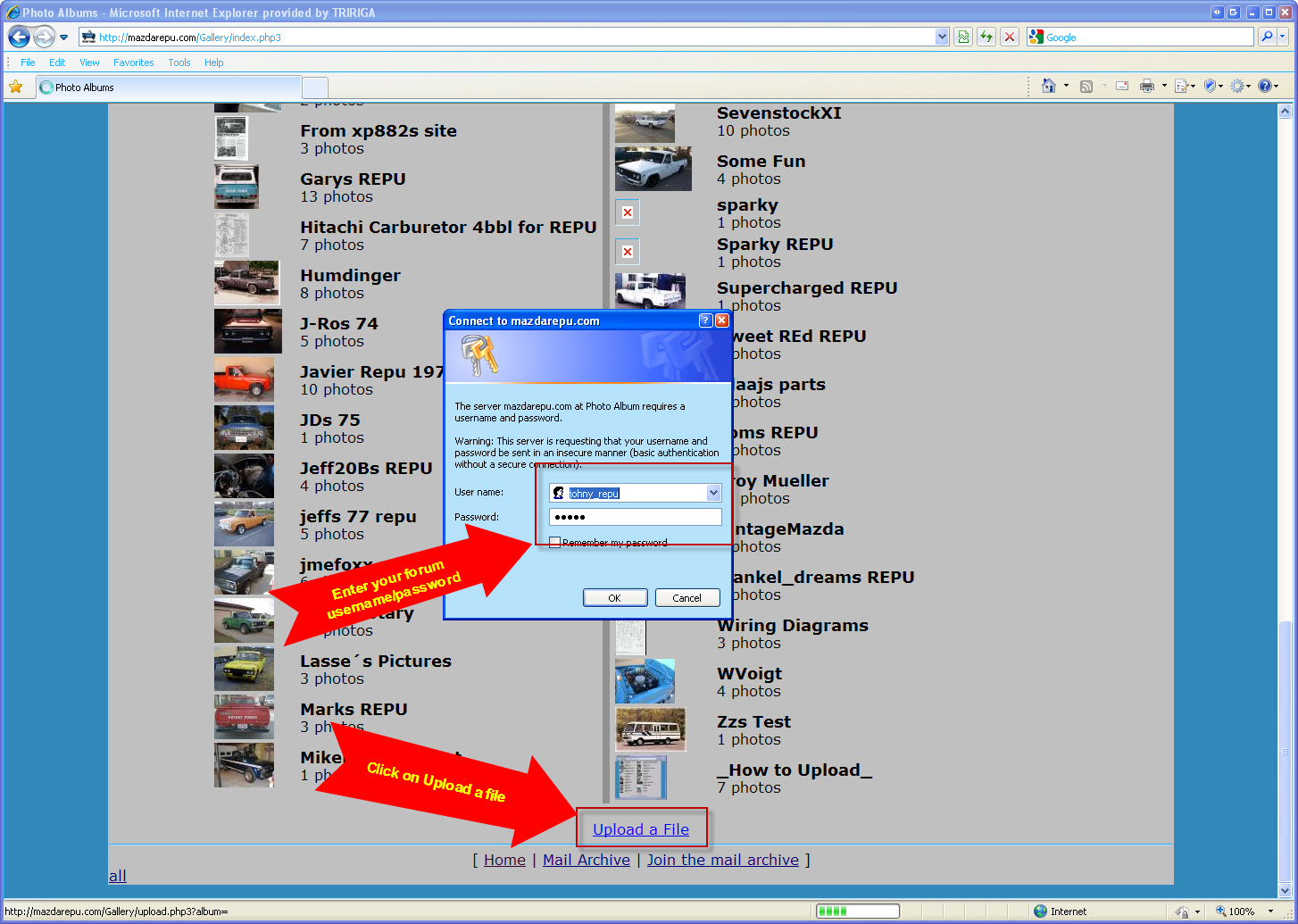Click the Internet zone globe icon
1298x924 pixels.
coord(1040,912)
